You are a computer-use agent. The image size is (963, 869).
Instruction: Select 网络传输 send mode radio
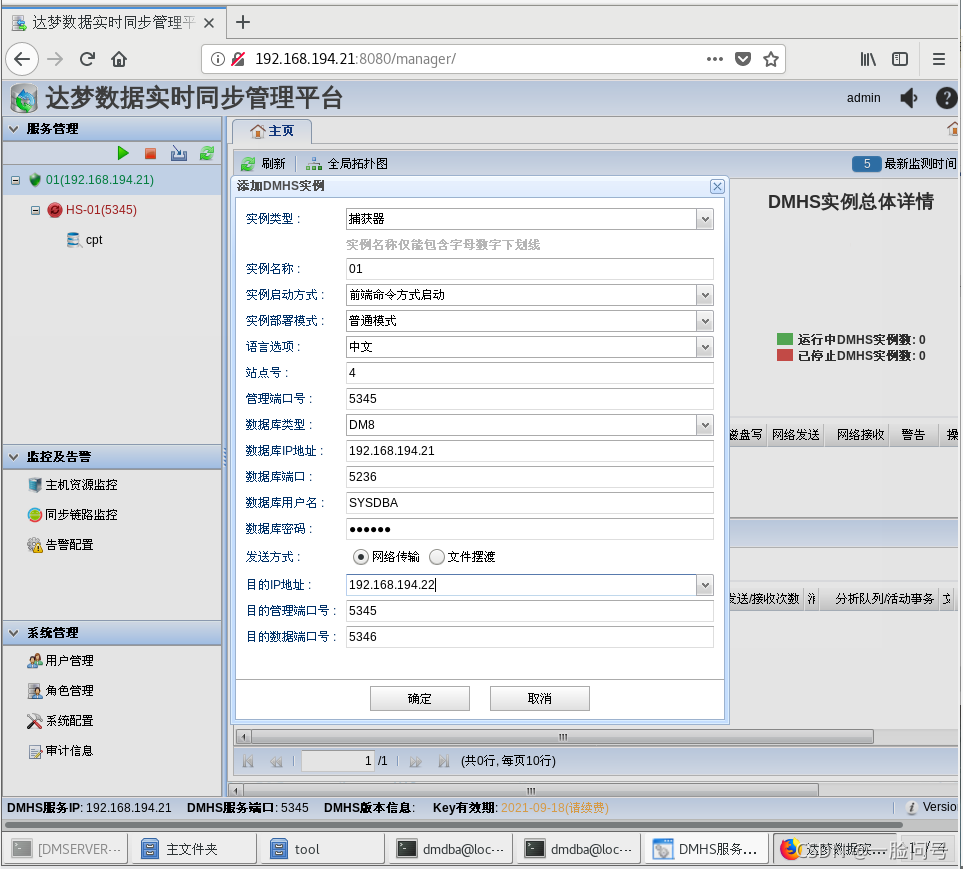click(361, 557)
